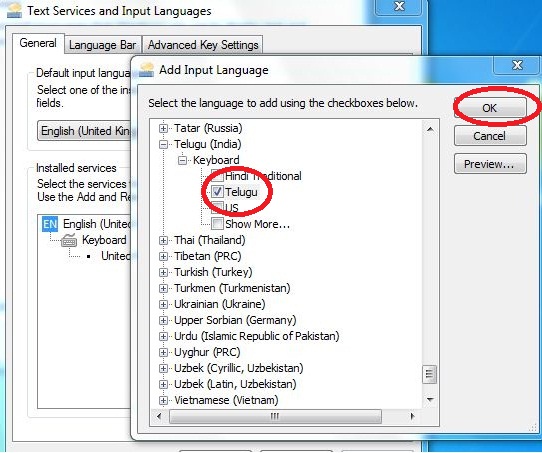Expand Uyghur (PRC) node
This screenshot has height=453, width=542.
[163, 352]
